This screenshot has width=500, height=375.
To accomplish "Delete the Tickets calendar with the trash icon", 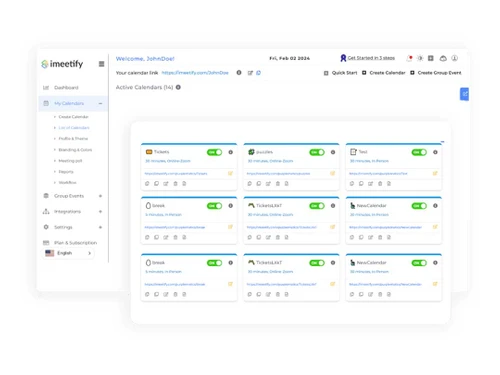I will 175,184.
